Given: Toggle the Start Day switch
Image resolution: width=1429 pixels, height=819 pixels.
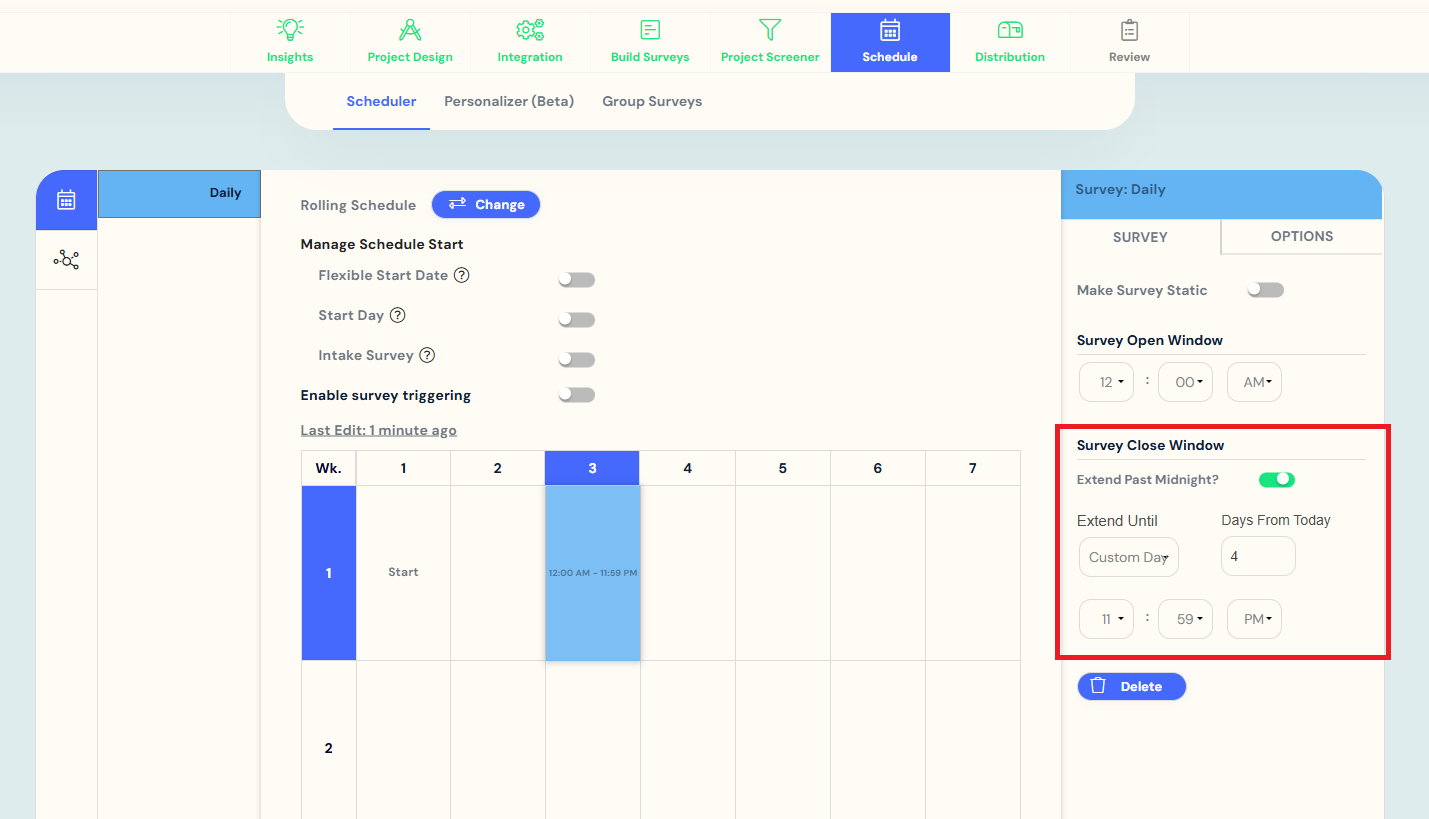Looking at the screenshot, I should [577, 320].
